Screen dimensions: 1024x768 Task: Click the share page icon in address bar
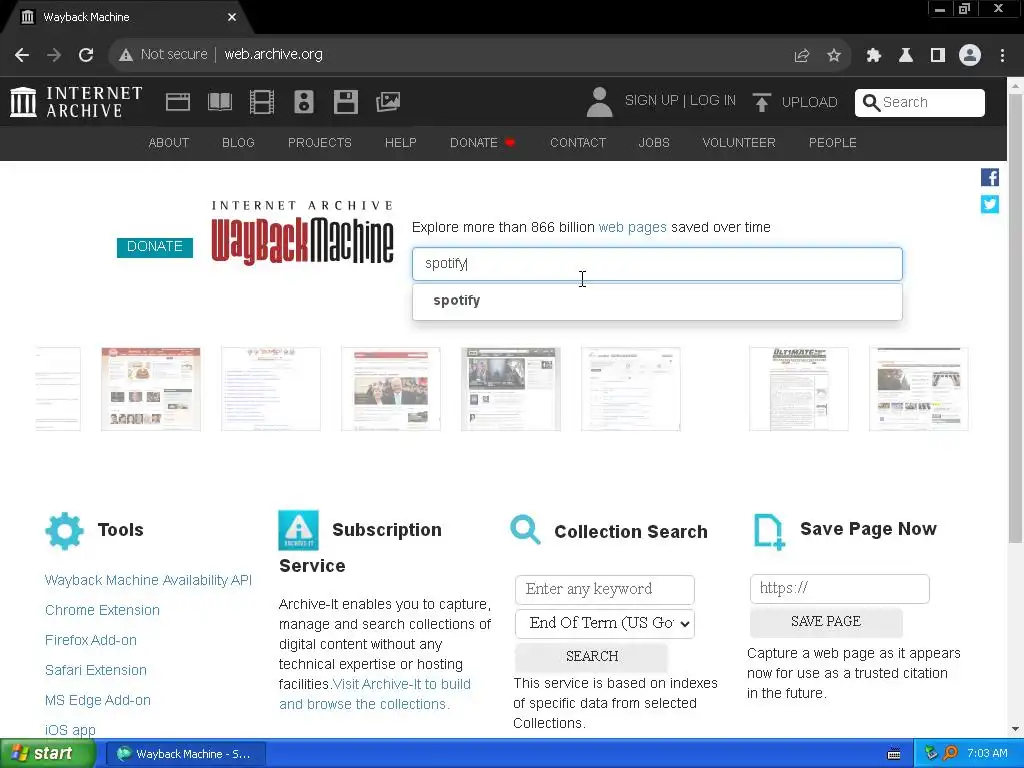(801, 56)
